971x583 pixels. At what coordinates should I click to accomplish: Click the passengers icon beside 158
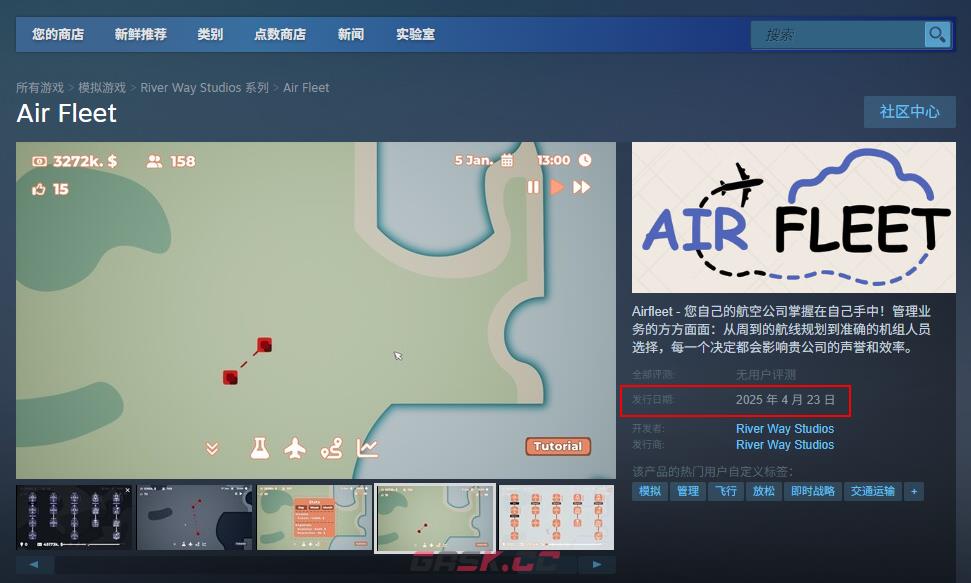154,161
